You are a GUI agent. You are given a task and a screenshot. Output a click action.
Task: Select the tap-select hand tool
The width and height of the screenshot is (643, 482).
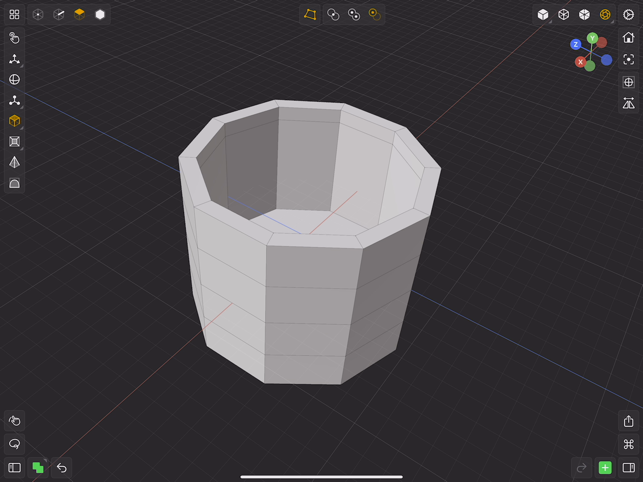coord(14,38)
